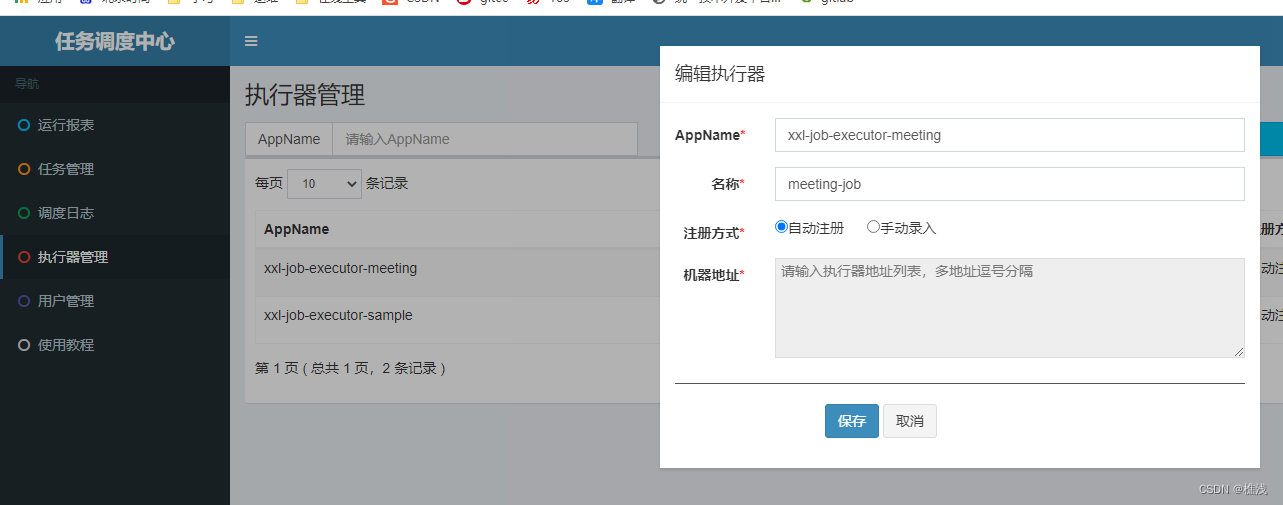Click the 任务调度中心 logo link
This screenshot has height=505, width=1283.
click(115, 41)
